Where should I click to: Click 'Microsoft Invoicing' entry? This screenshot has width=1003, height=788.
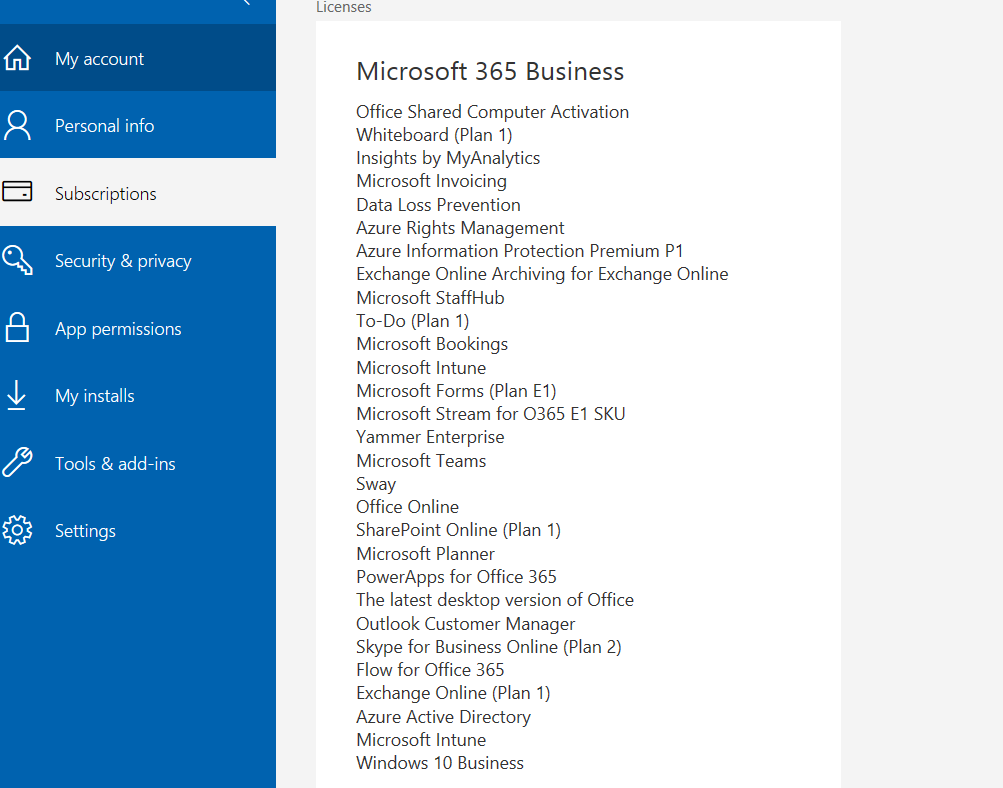pyautogui.click(x=431, y=181)
